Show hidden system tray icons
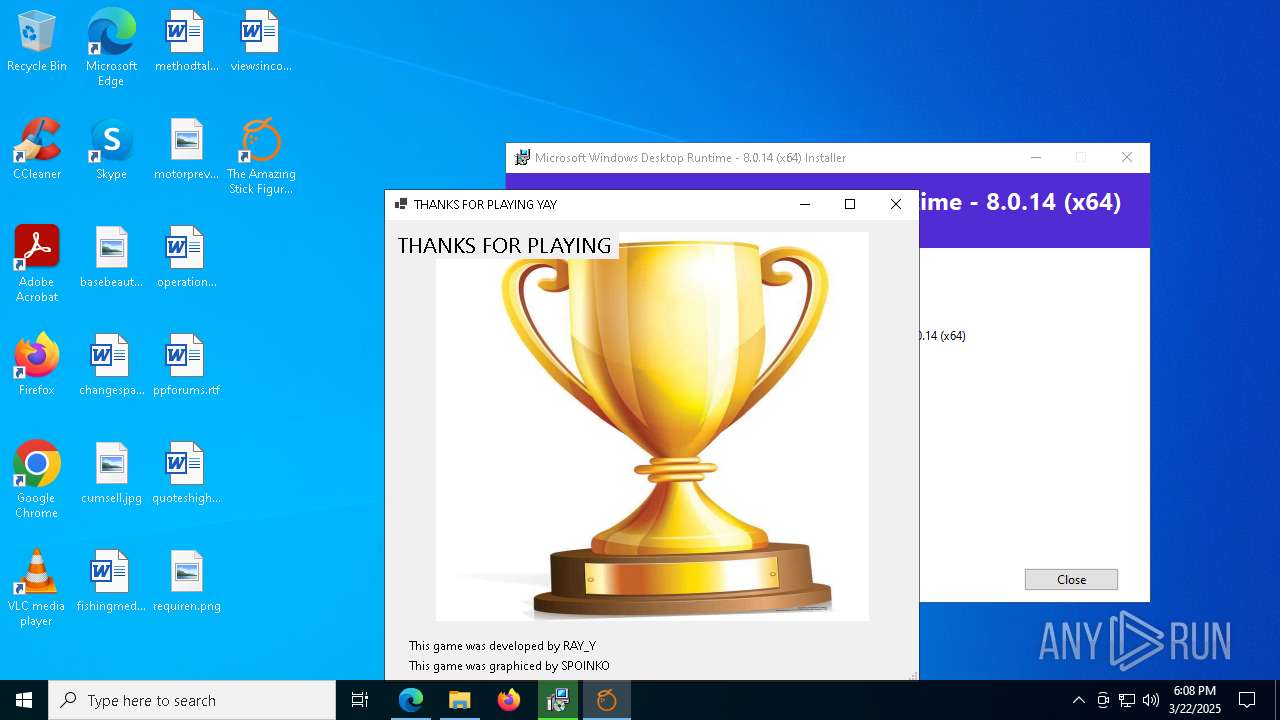 coord(1078,700)
